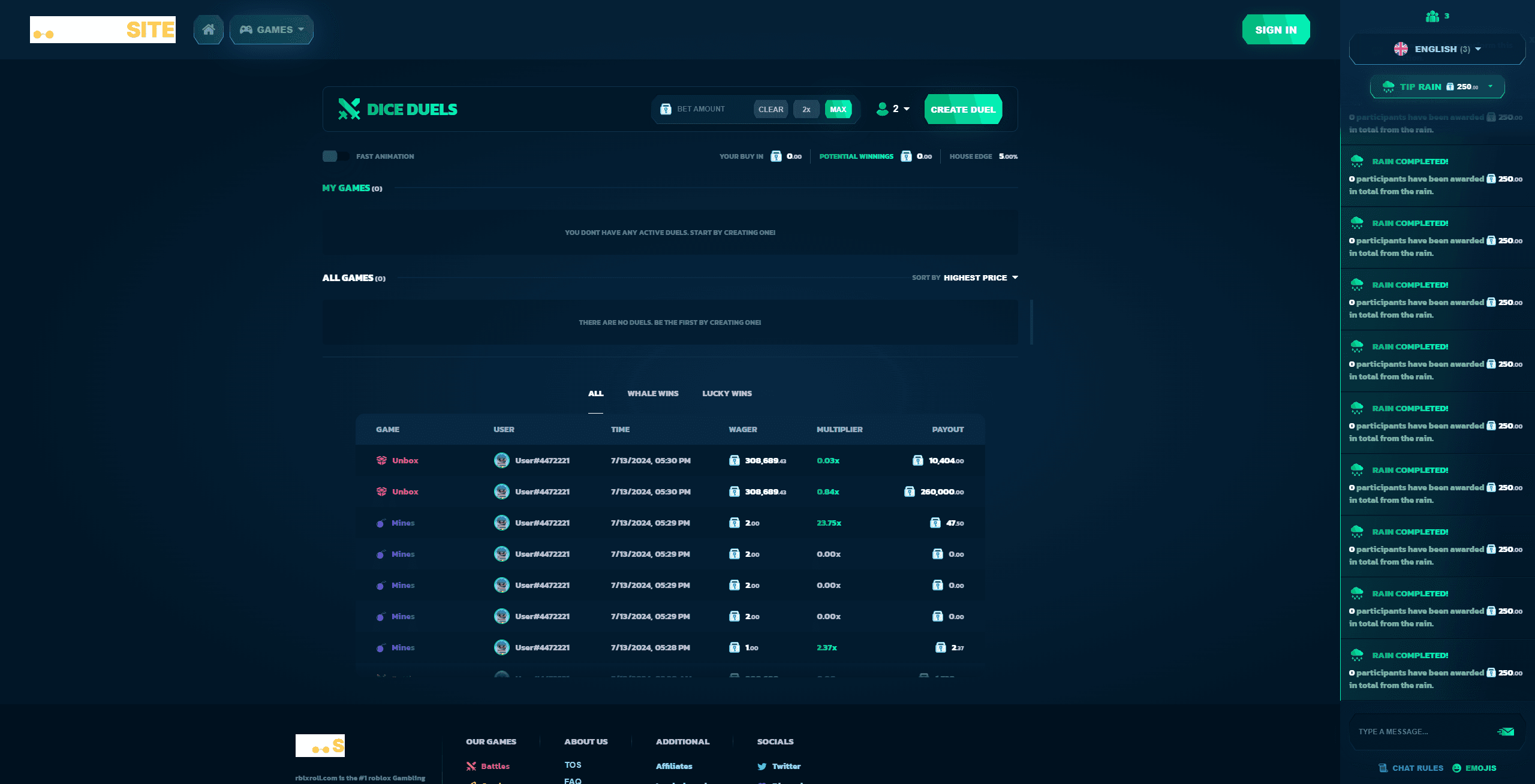Image resolution: width=1535 pixels, height=784 pixels.
Task: Click the Battles swords icon in footer
Action: click(471, 766)
